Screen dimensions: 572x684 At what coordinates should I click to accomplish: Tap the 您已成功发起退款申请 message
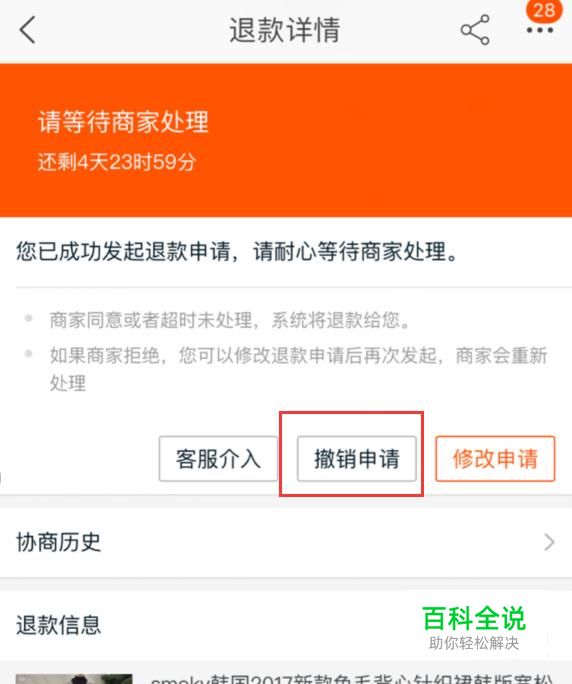pyautogui.click(x=237, y=251)
